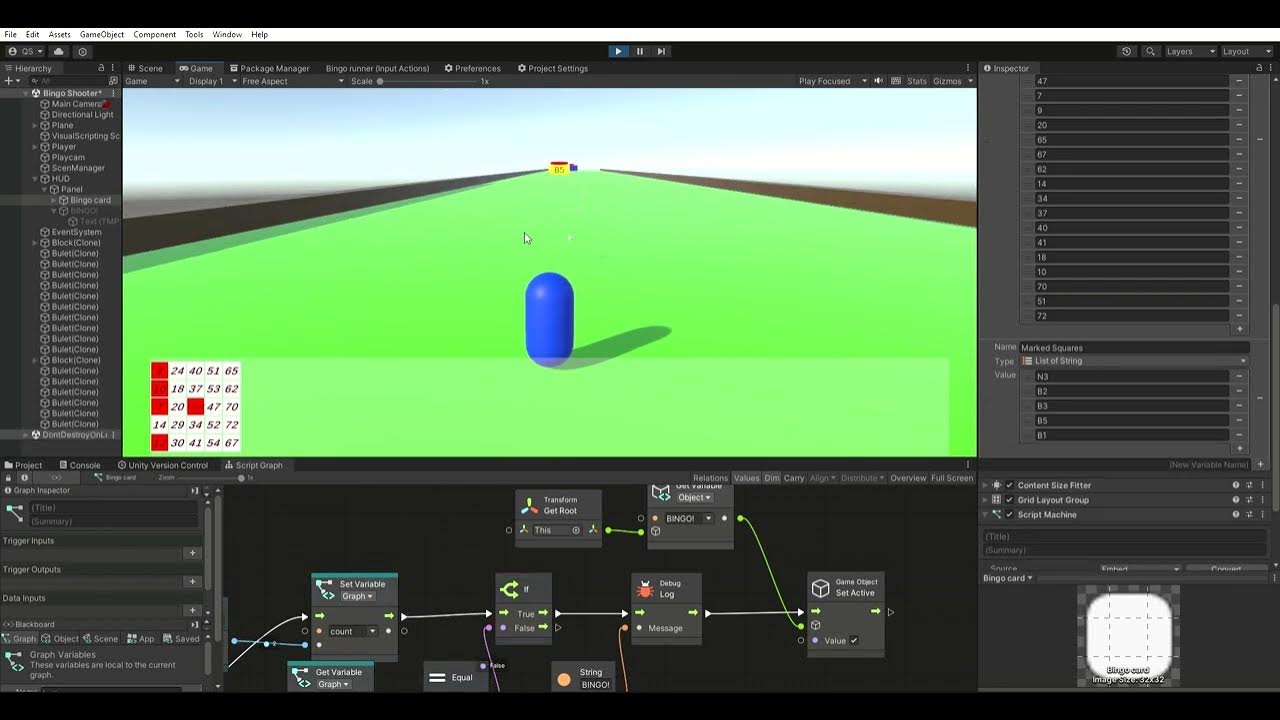Toggle the Script Graph lock icon
Viewport: 1280px width, 720px height.
coord(10,478)
